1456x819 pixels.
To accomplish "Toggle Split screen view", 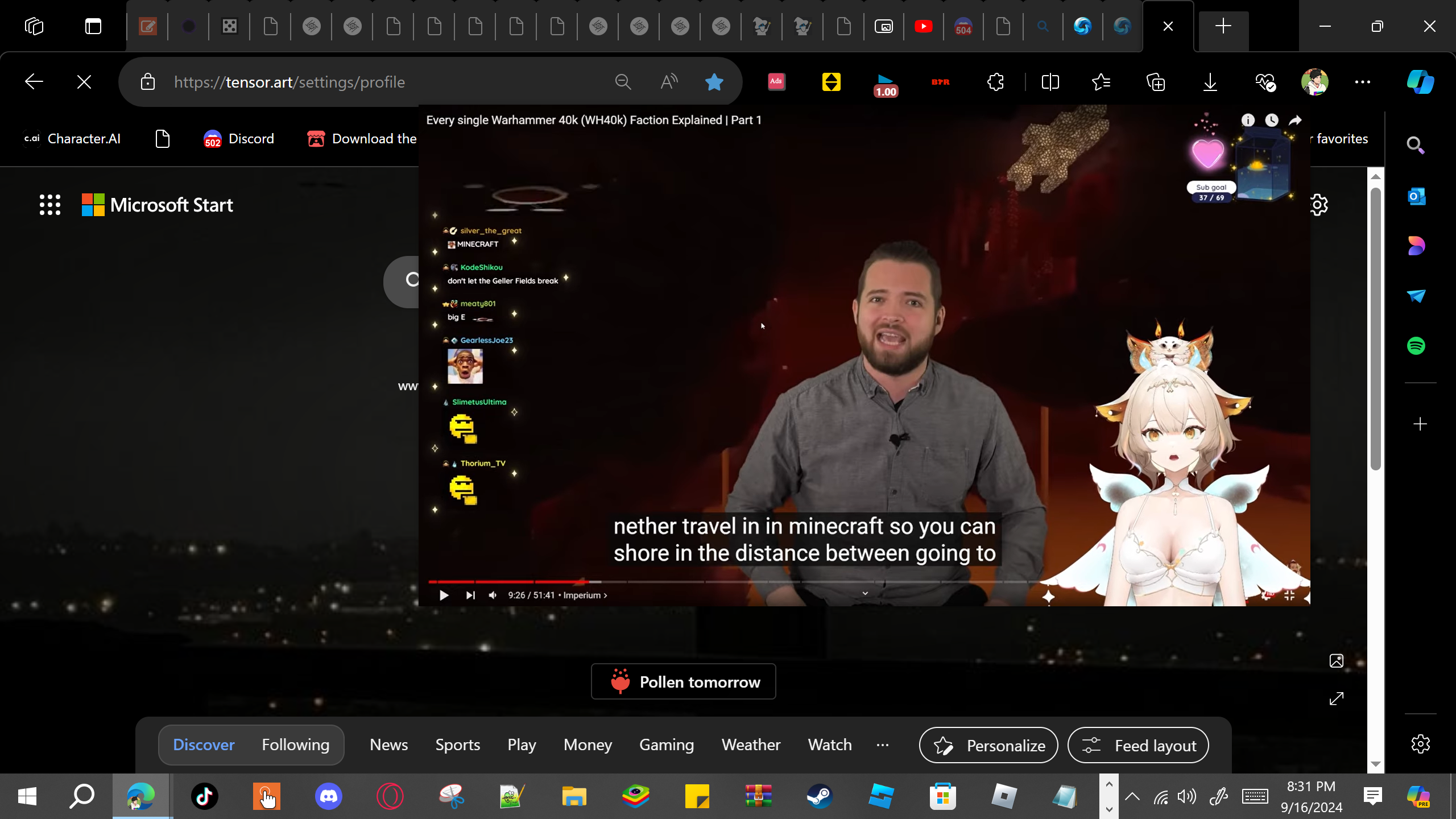I will coord(1050,82).
